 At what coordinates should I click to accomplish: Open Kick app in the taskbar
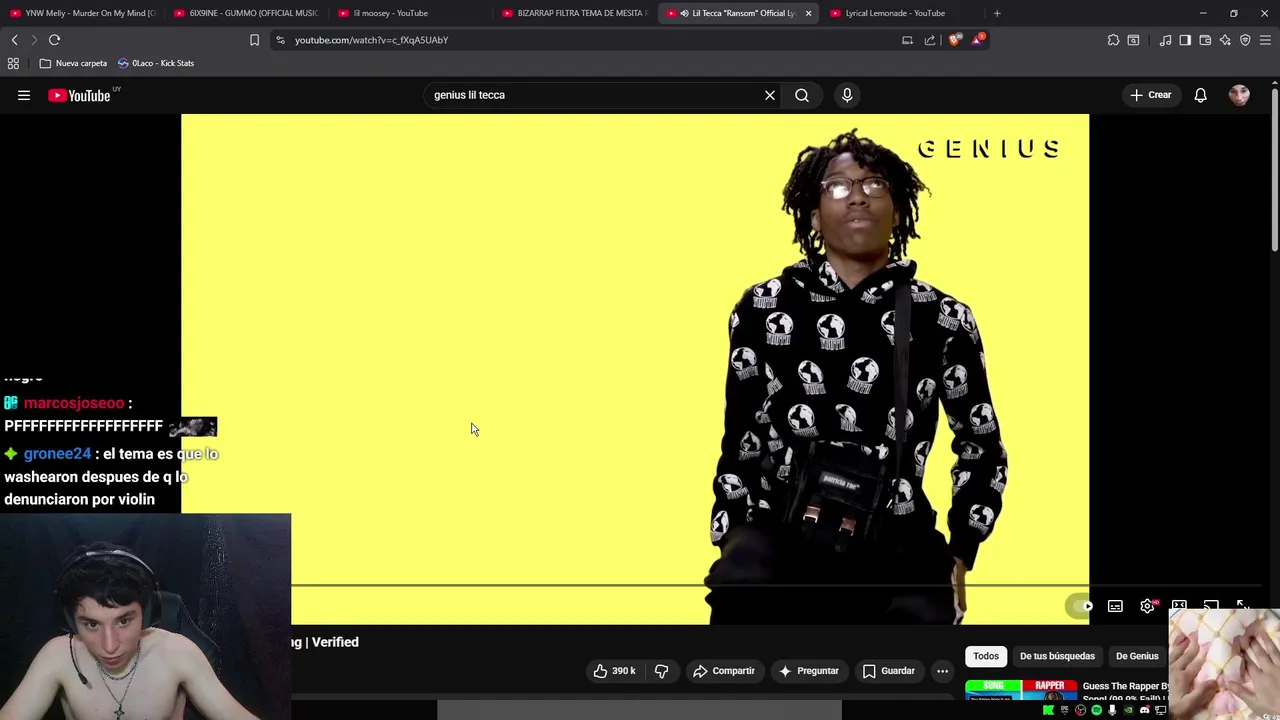click(x=1048, y=711)
